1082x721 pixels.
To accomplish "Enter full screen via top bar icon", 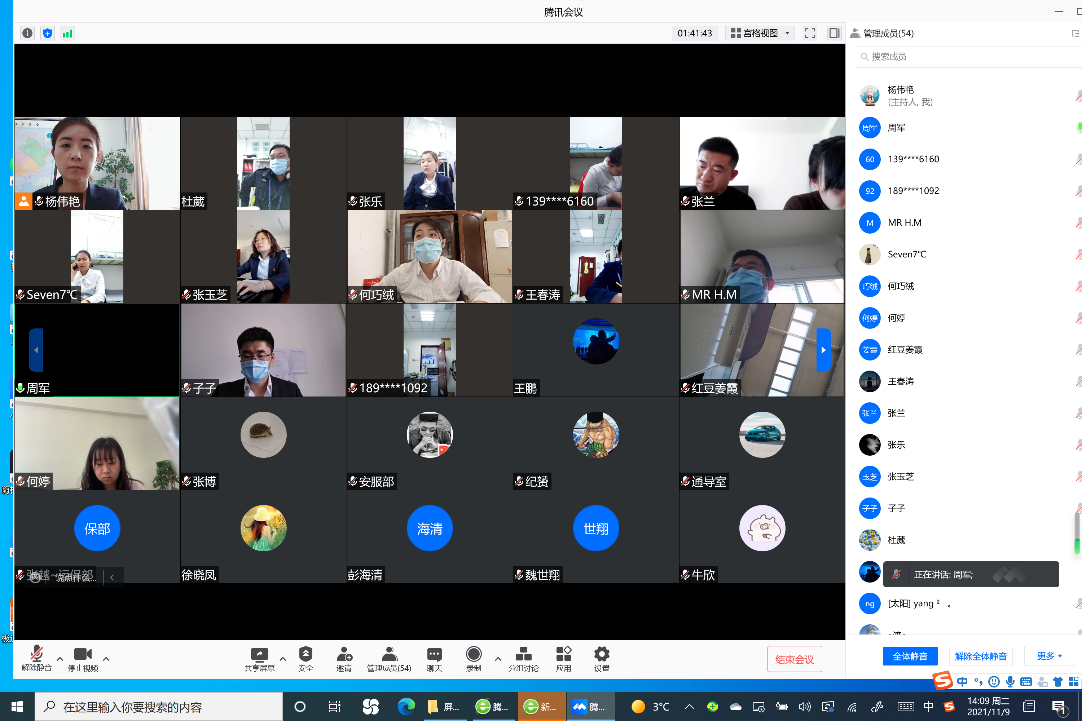I will (x=810, y=33).
